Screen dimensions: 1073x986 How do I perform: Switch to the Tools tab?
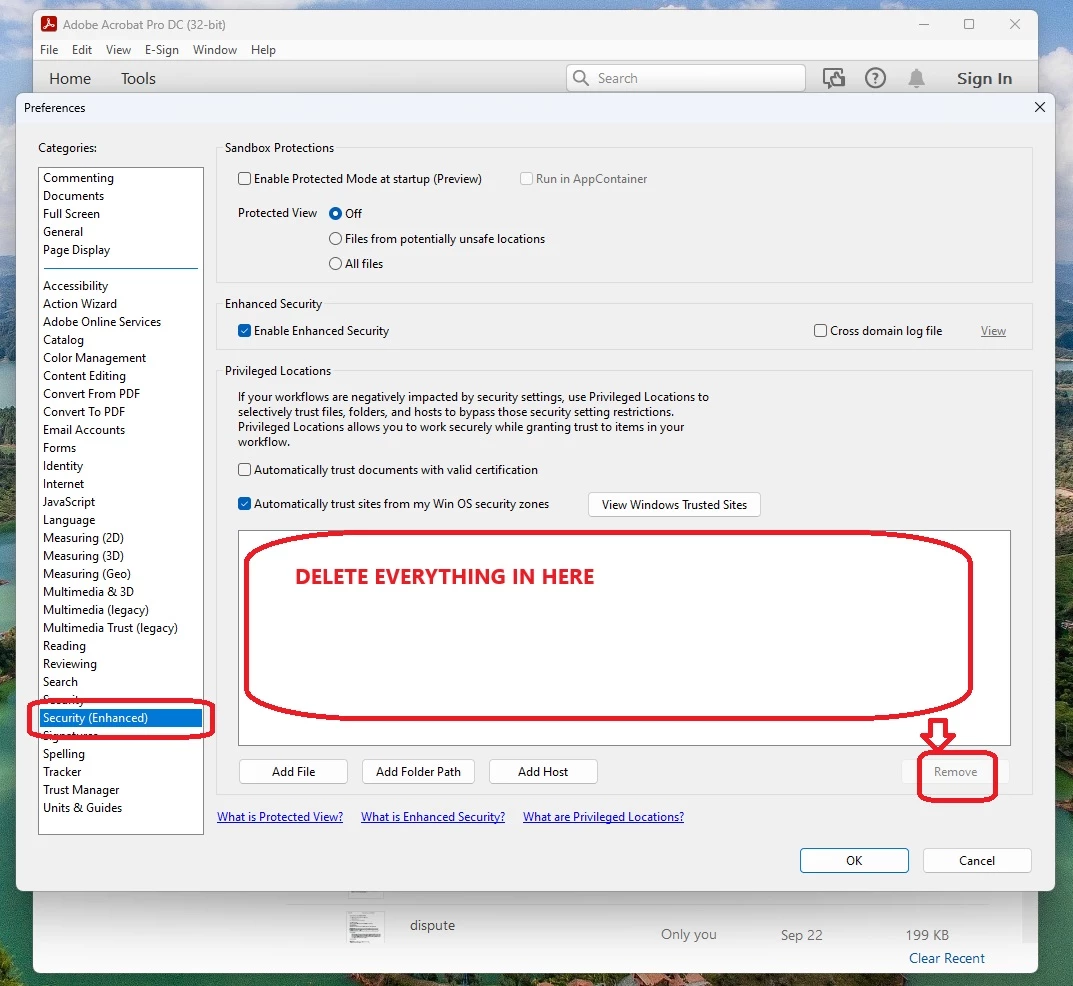click(138, 79)
